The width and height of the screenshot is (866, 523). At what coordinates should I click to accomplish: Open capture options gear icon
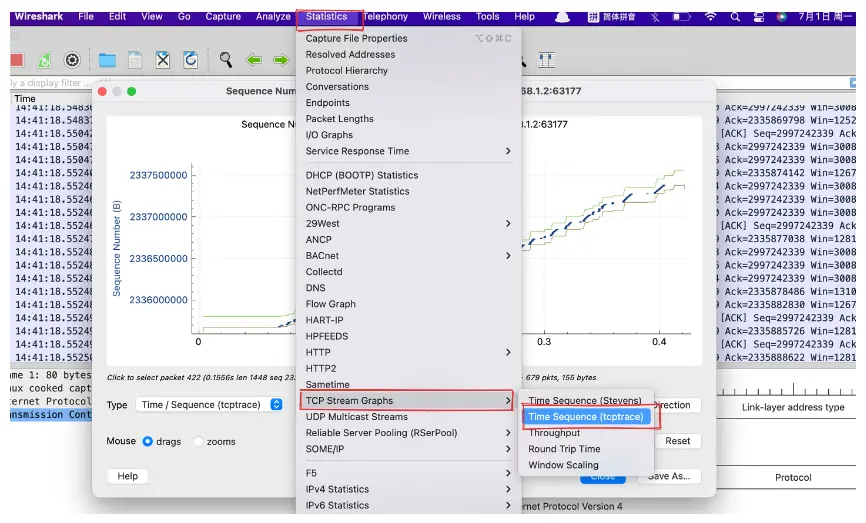pyautogui.click(x=72, y=60)
